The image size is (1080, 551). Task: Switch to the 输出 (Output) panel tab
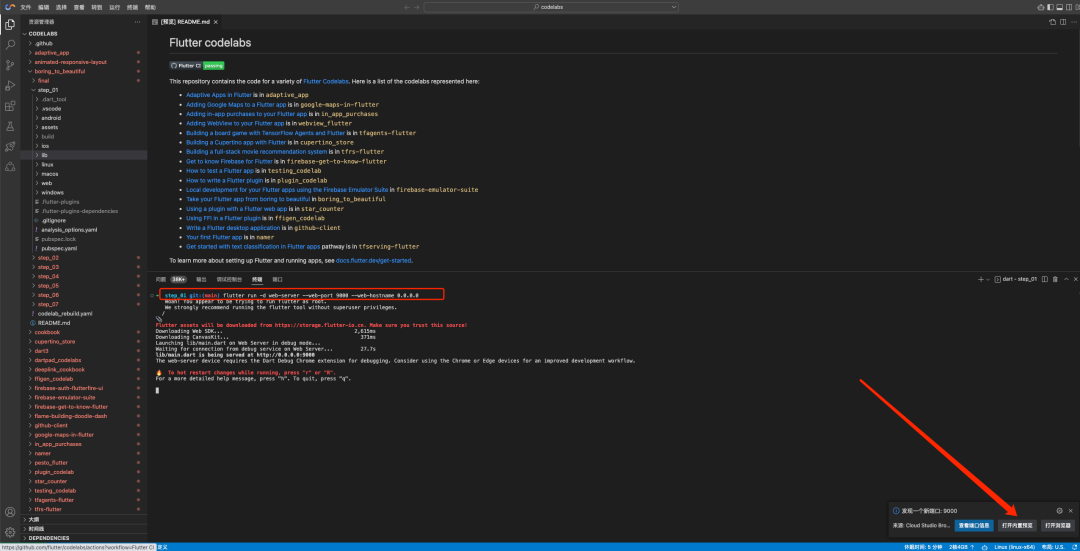[x=201, y=280]
